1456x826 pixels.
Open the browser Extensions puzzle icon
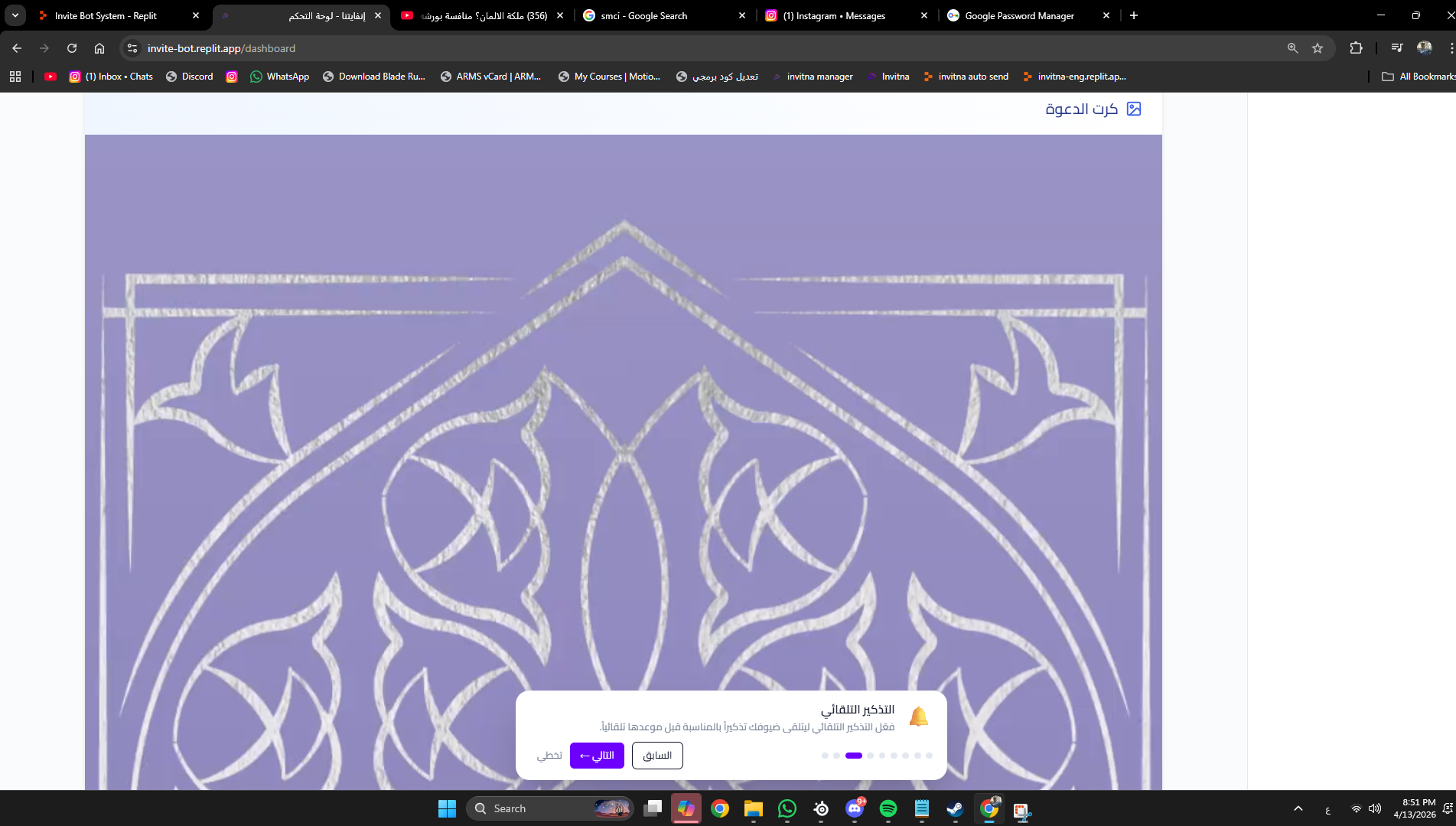click(1356, 48)
